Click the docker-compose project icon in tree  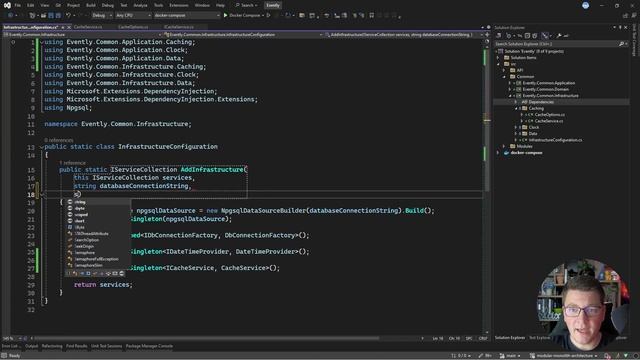pyautogui.click(x=507, y=153)
